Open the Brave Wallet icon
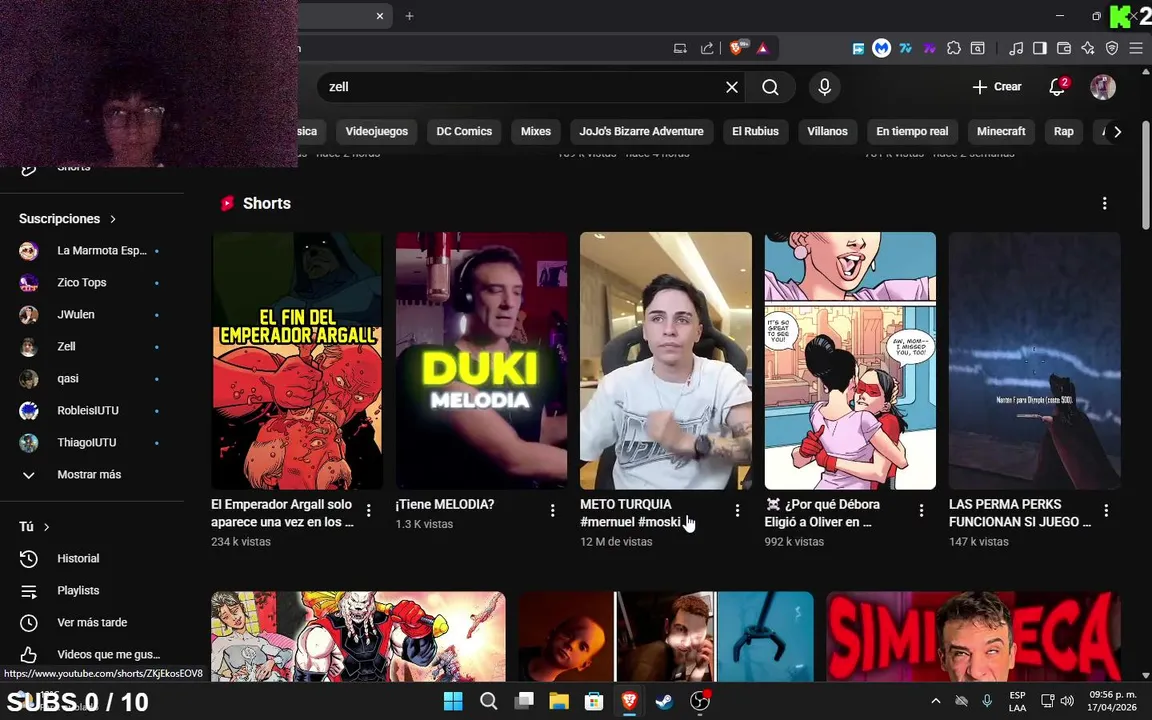This screenshot has height=720, width=1152. (x=1063, y=48)
